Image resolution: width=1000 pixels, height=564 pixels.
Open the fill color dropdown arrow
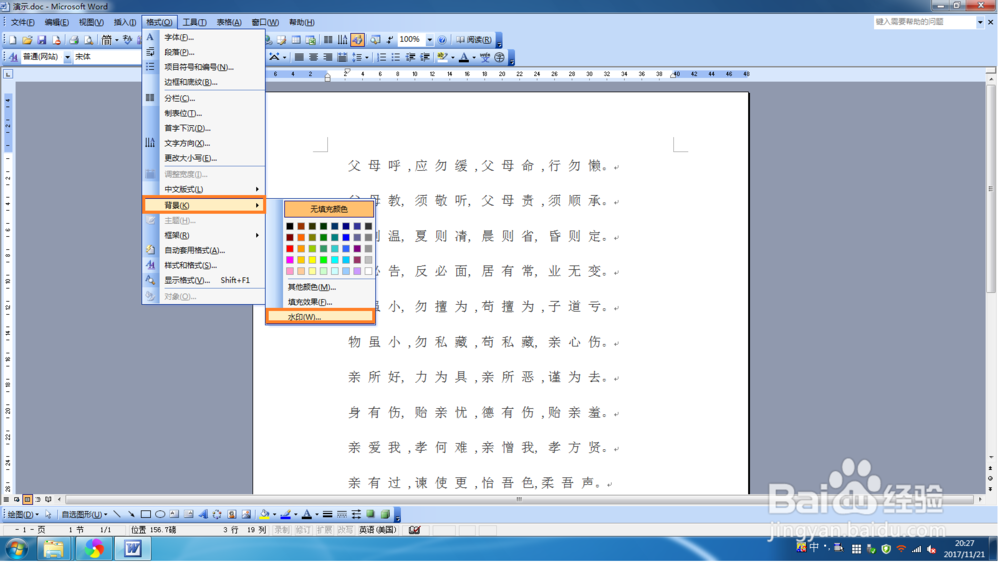click(274, 515)
